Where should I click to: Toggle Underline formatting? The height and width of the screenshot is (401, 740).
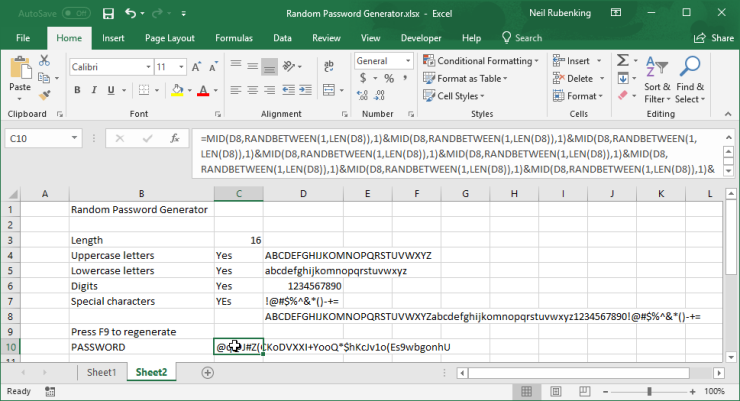[x=111, y=90]
